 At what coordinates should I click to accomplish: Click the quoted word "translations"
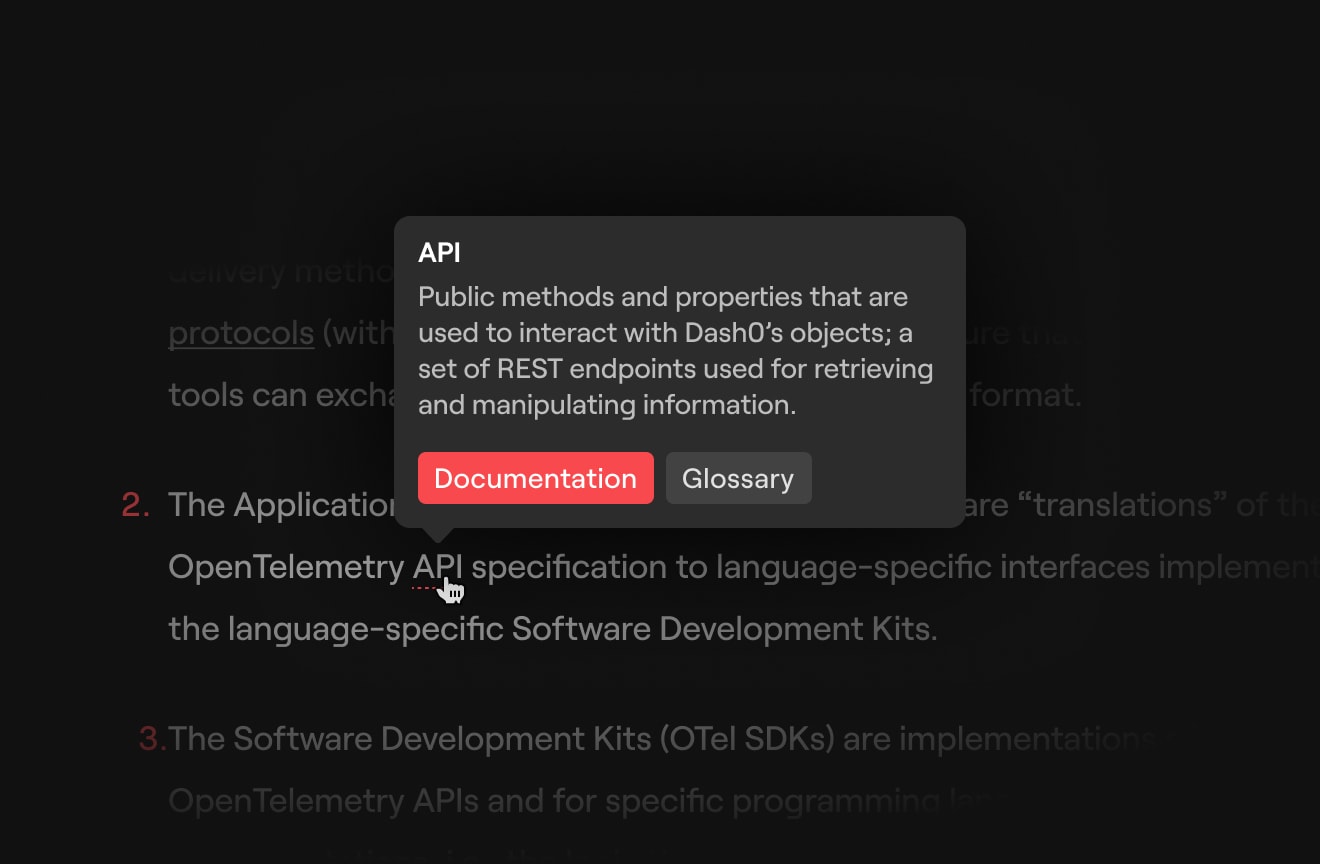point(1130,505)
